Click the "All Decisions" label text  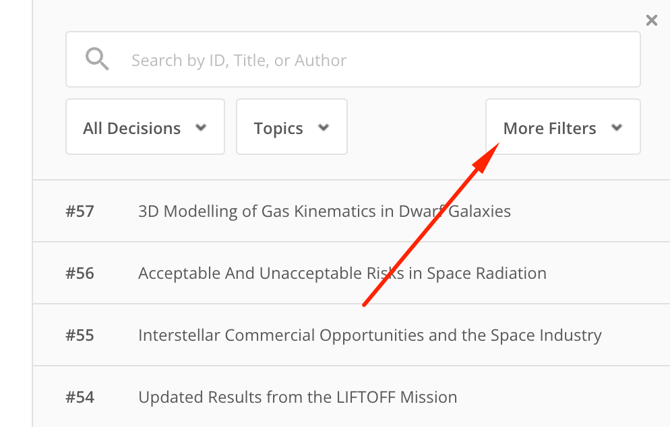tap(132, 128)
